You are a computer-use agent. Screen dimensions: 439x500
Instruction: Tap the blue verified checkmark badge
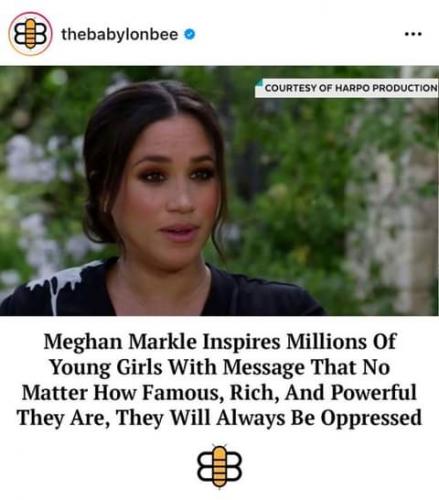click(190, 34)
